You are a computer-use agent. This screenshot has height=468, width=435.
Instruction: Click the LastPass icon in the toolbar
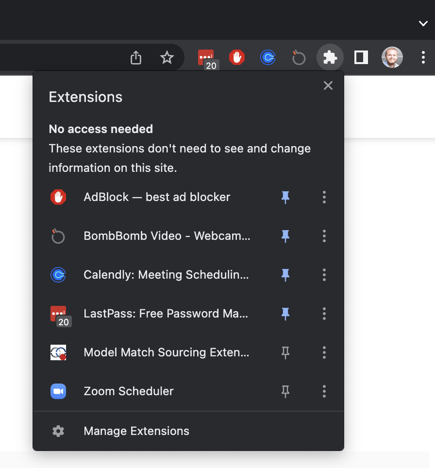pyautogui.click(x=207, y=59)
